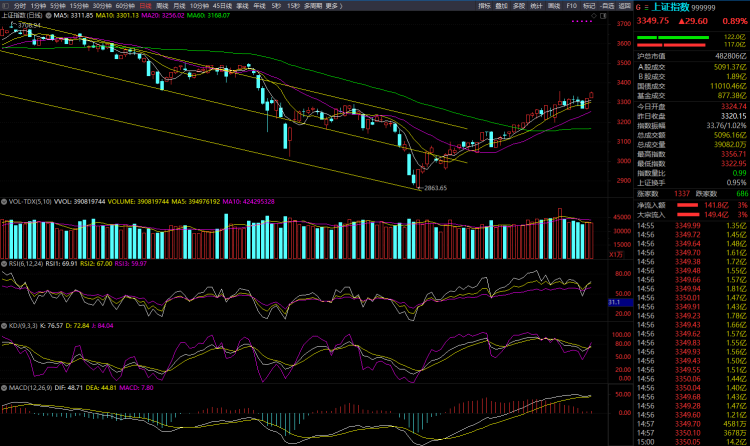Image resolution: width=750 pixels, height=446 pixels.
Task: Click the 返回 back button
Action: click(x=625, y=6)
